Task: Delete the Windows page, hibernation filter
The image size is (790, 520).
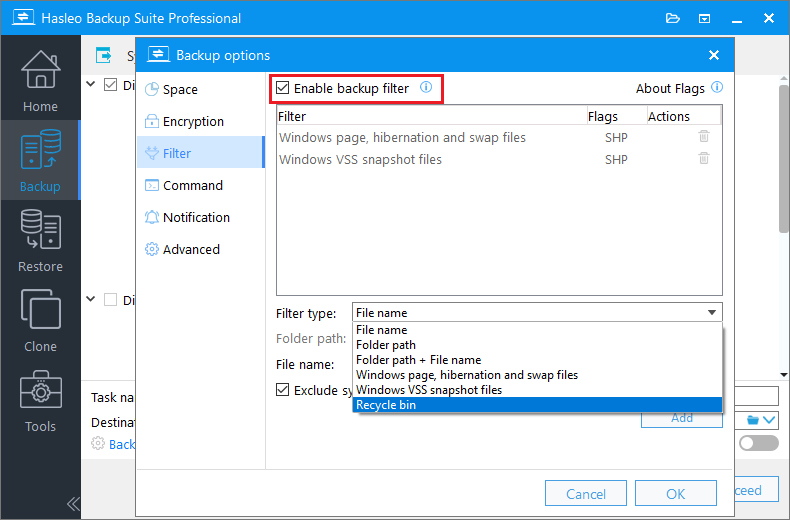Action: pos(704,137)
